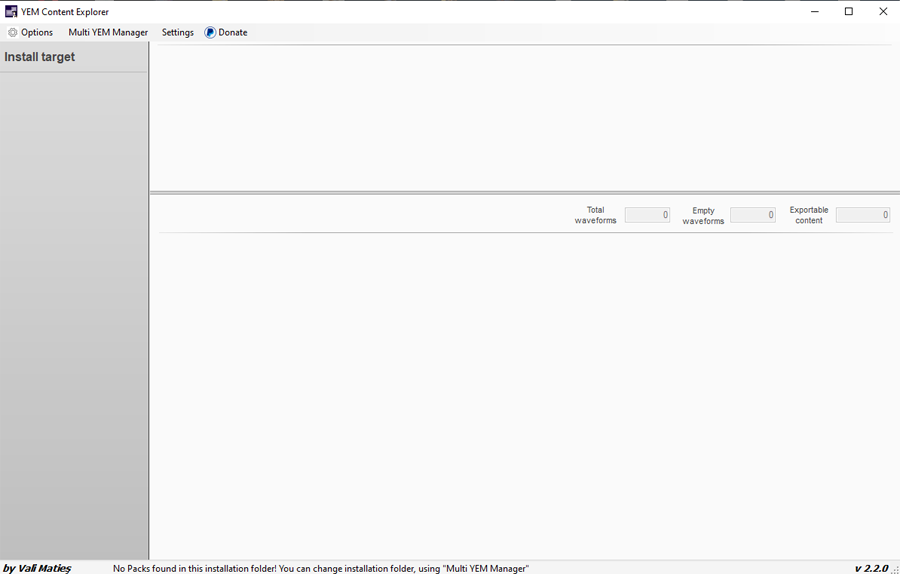Select the Empty waveforms value field
Viewport: 900px width, 574px height.
(x=752, y=215)
